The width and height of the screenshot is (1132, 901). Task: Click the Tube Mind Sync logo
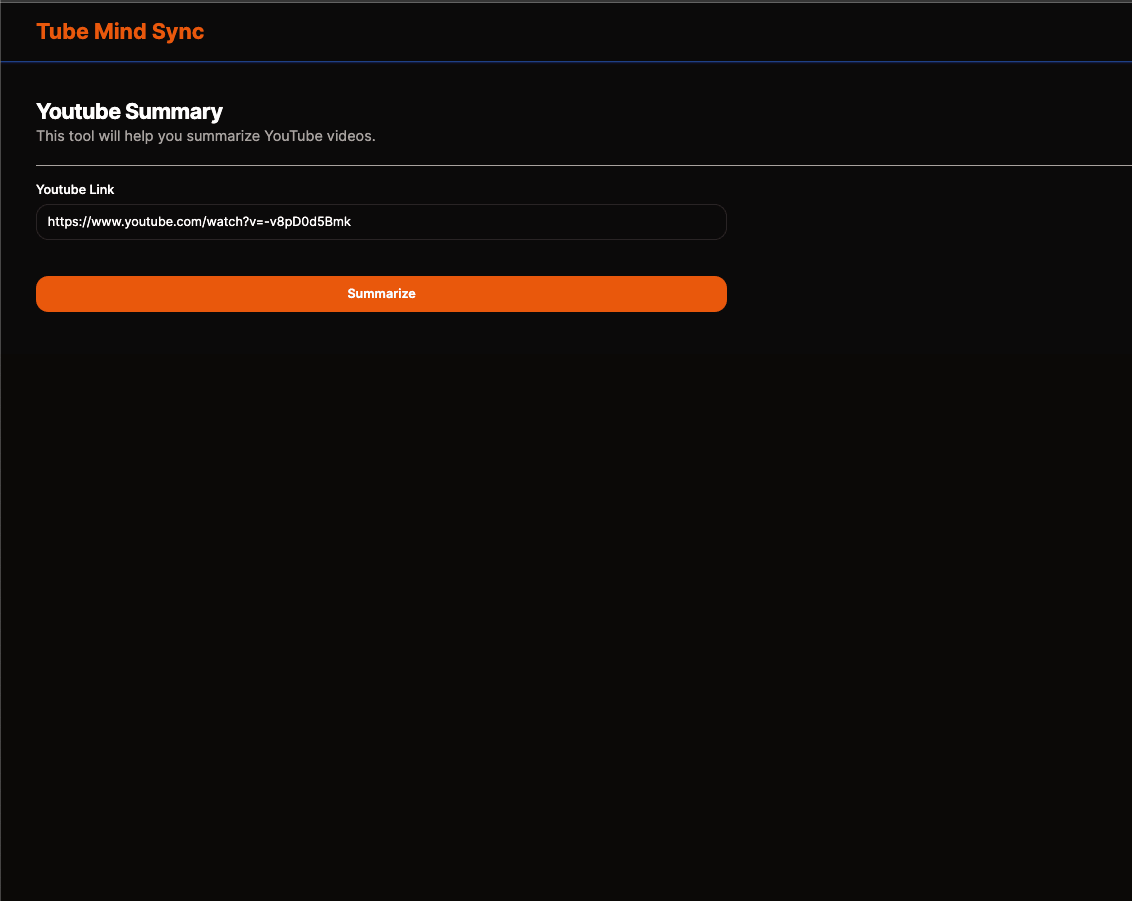coord(120,31)
